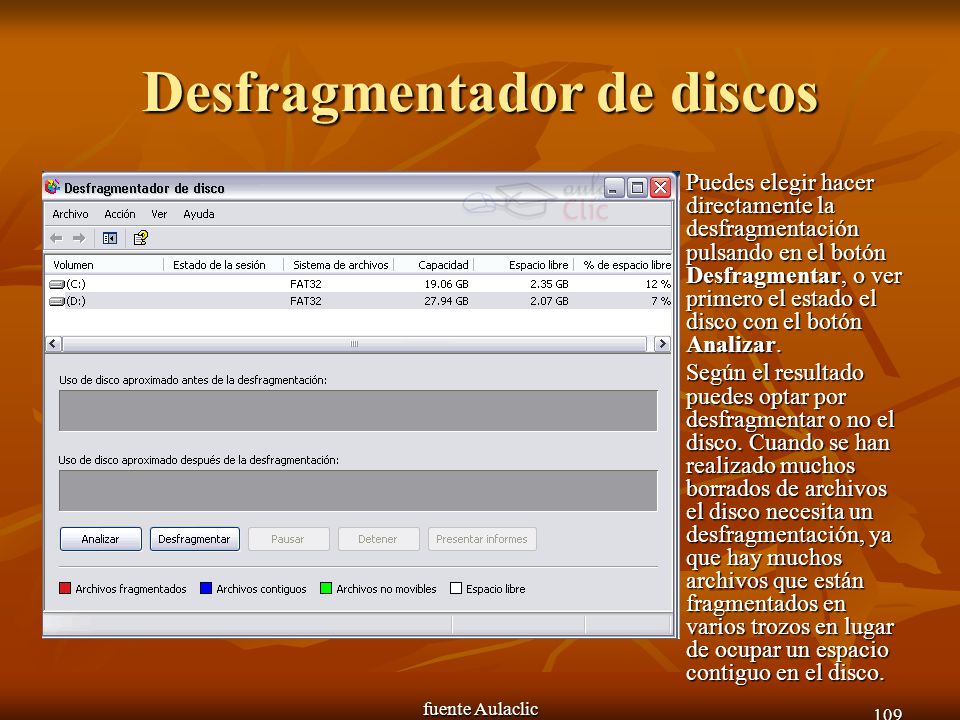Image resolution: width=960 pixels, height=720 pixels.
Task: Minimize the Desfragmentador de disco window
Action: click(614, 187)
